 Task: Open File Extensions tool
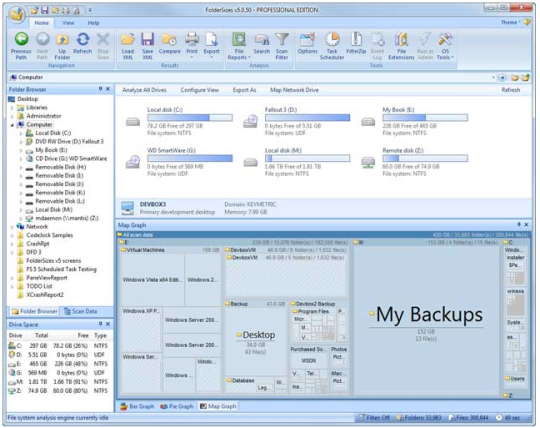(401, 45)
